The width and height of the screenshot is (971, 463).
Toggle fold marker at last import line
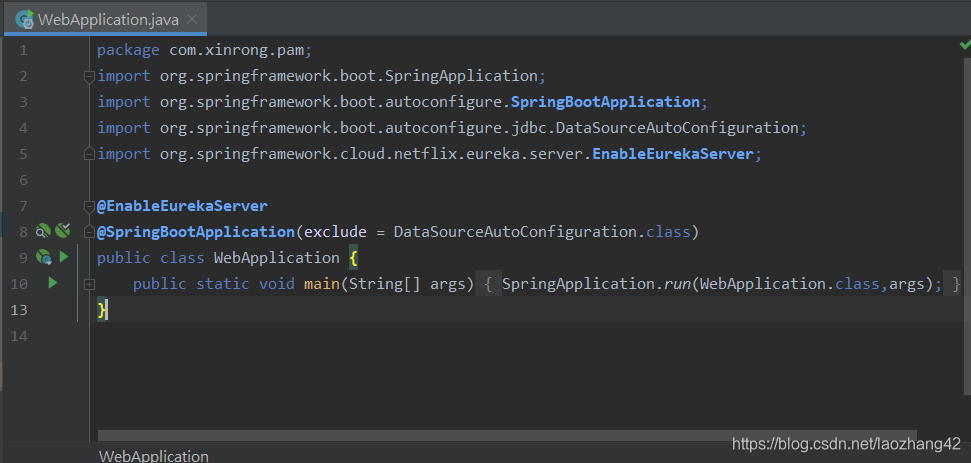point(89,154)
